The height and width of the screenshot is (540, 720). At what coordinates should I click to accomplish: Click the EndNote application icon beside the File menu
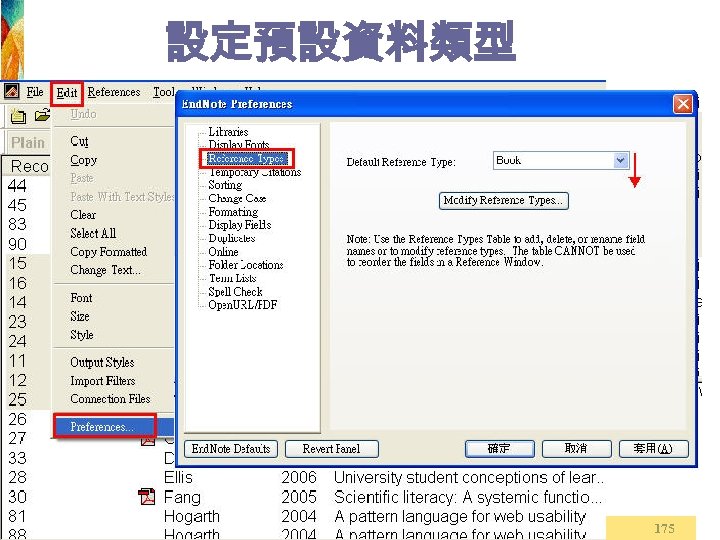(x=12, y=92)
